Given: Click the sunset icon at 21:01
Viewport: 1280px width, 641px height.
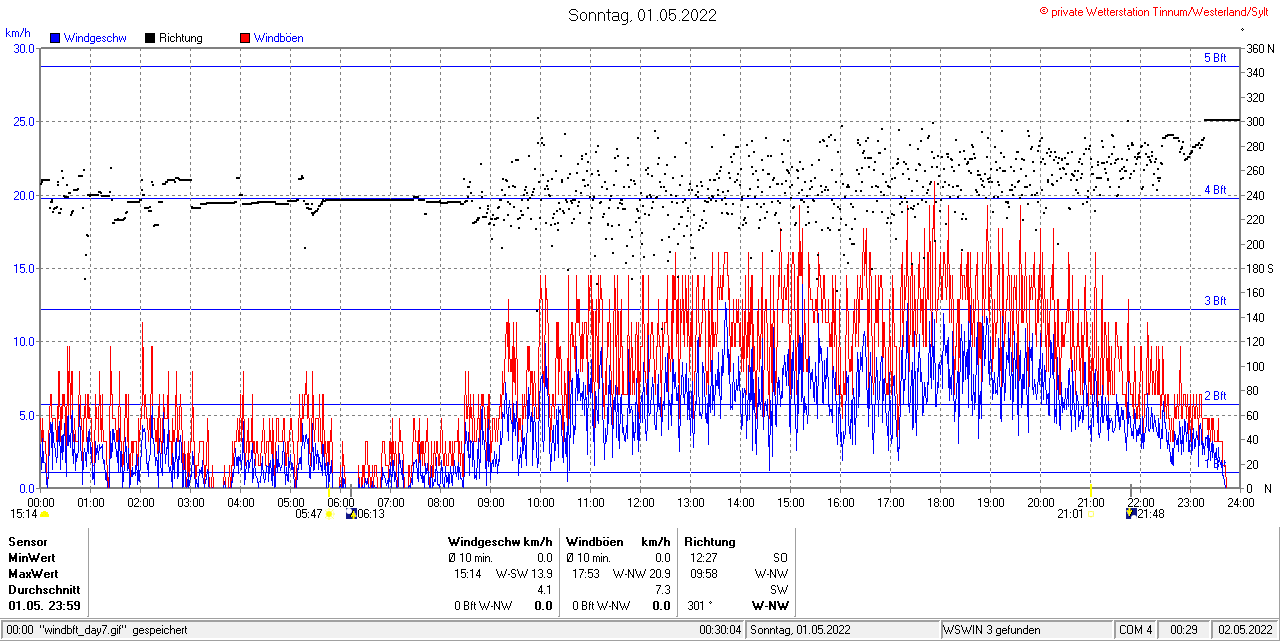Looking at the screenshot, I should [1090, 514].
